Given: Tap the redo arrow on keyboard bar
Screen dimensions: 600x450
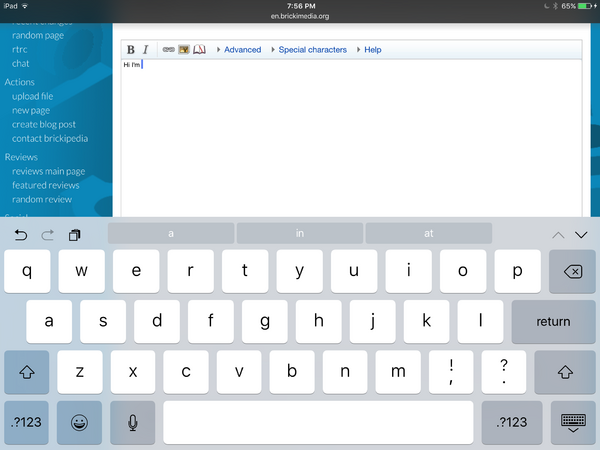Looking at the screenshot, I should (x=47, y=235).
